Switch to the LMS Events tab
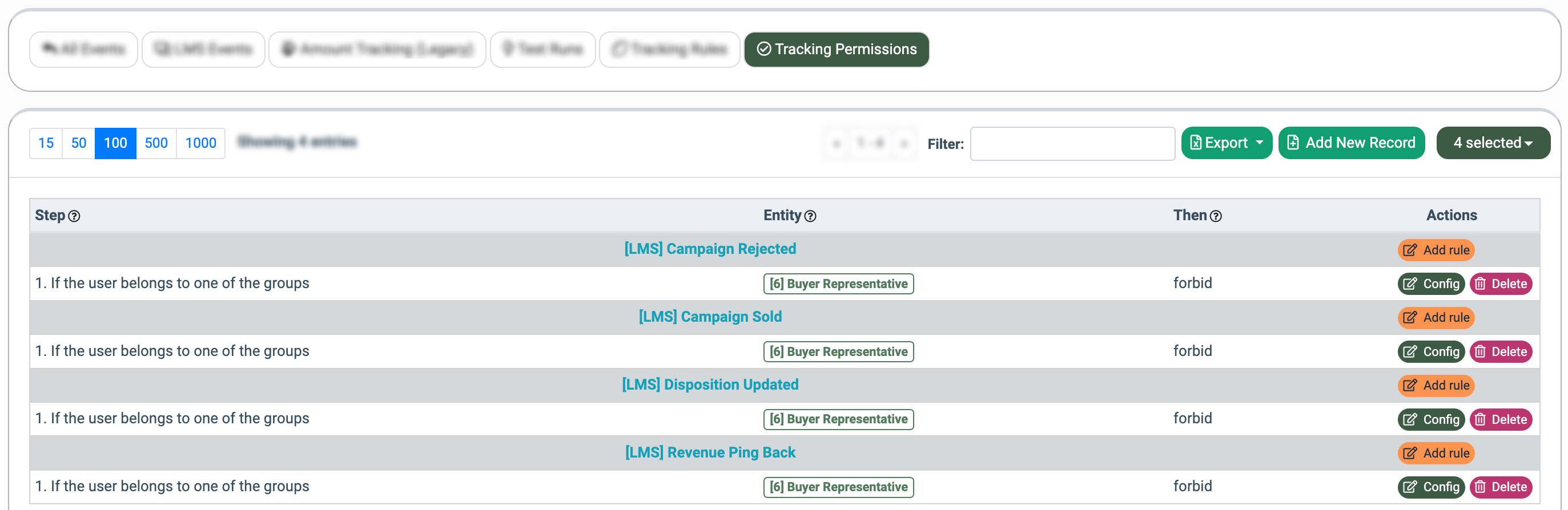This screenshot has height=510, width=1568. (203, 49)
